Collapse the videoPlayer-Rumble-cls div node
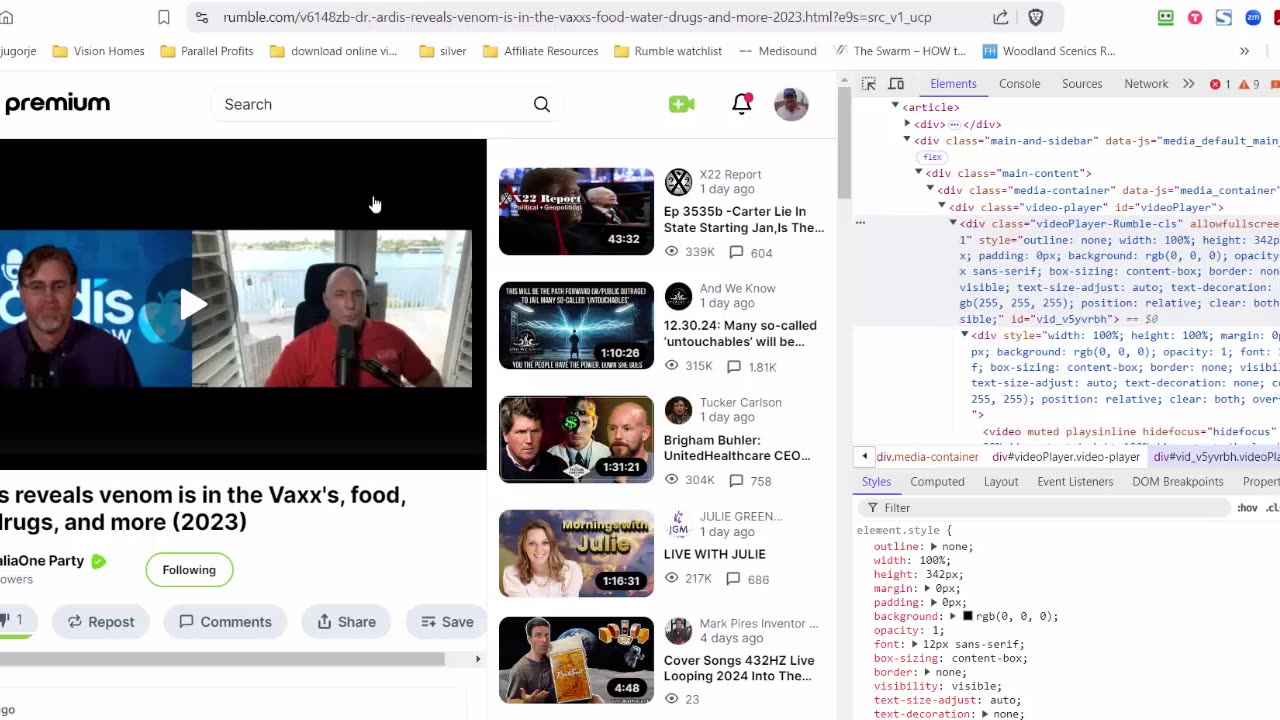Screen dimensions: 1280x720 point(953,224)
